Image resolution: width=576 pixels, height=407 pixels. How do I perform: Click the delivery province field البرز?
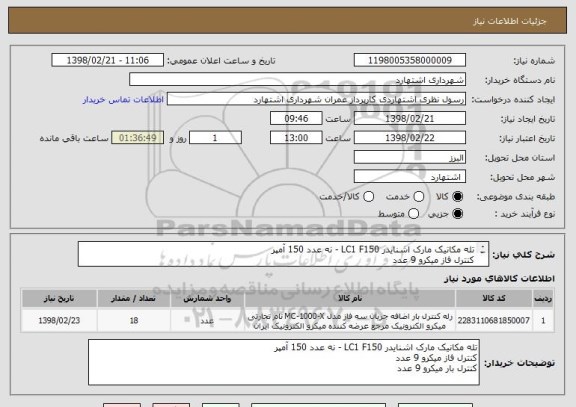[410, 158]
